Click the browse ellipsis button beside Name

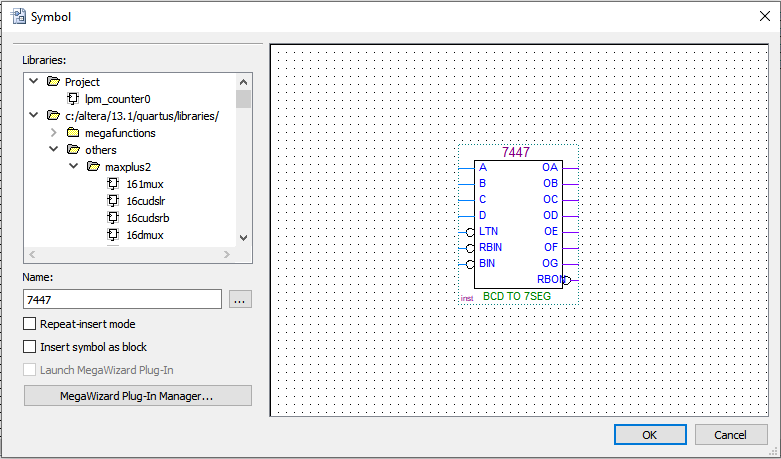click(240, 299)
